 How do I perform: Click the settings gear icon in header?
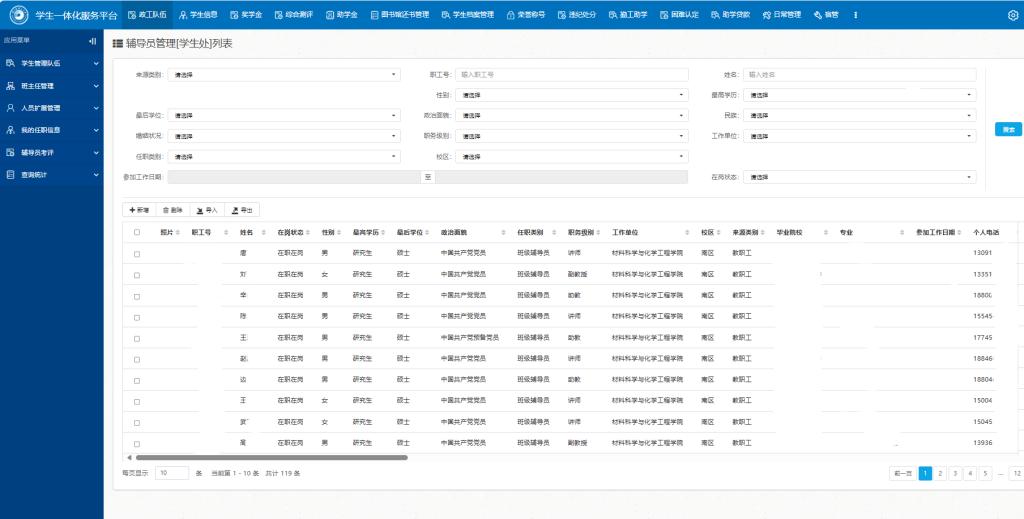tap(1011, 15)
